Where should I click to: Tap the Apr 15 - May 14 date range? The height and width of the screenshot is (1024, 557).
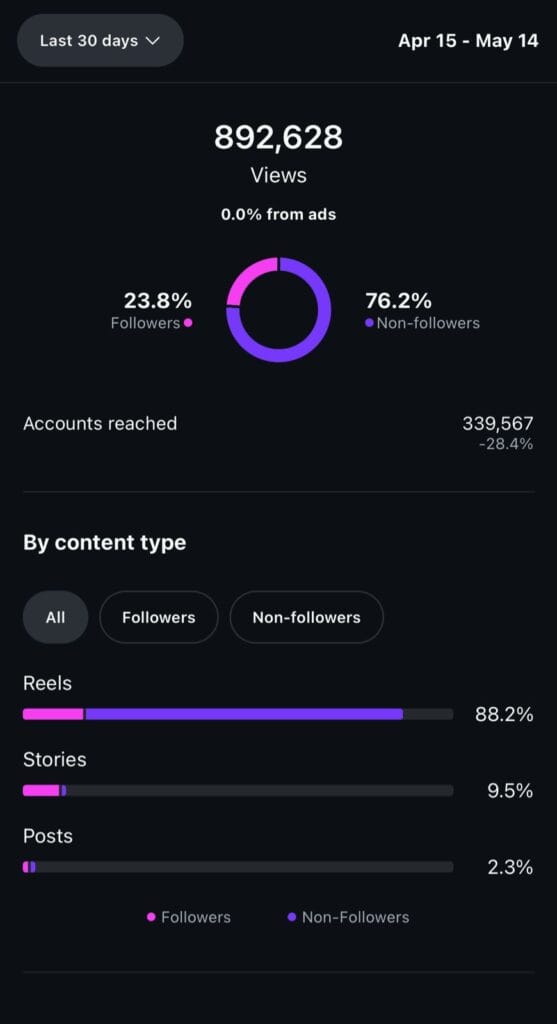(468, 40)
